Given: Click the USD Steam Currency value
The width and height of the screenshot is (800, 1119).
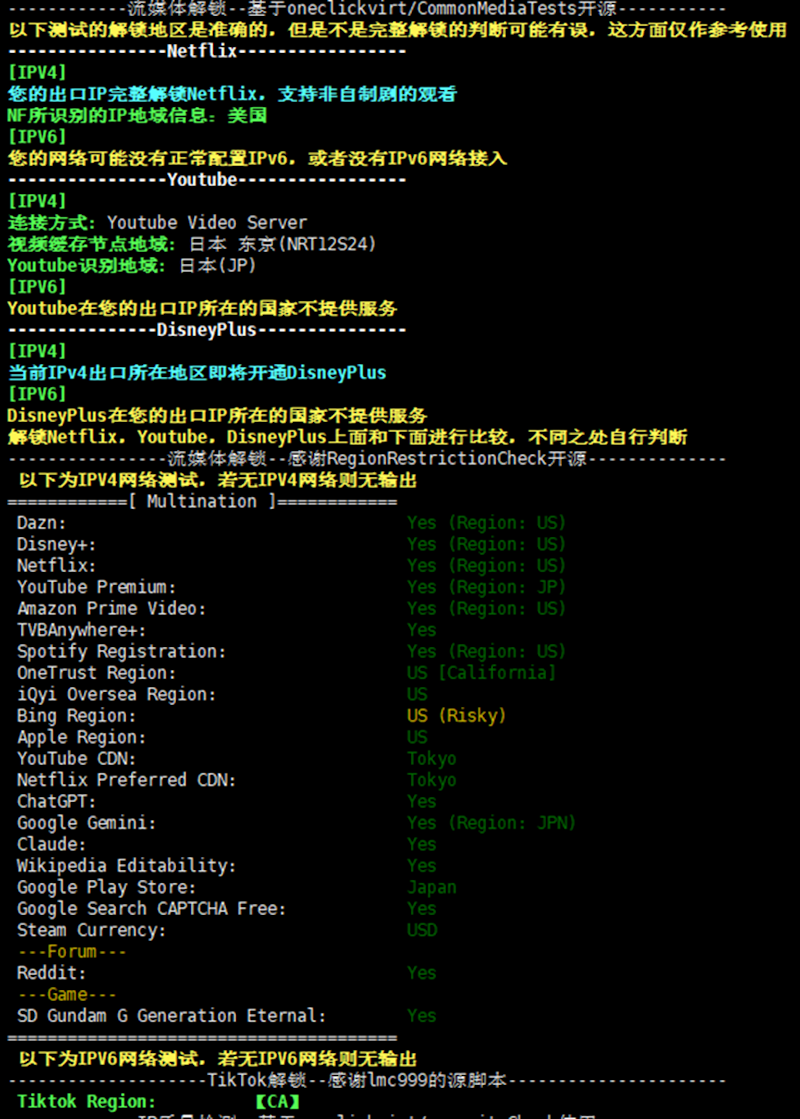Looking at the screenshot, I should [422, 930].
